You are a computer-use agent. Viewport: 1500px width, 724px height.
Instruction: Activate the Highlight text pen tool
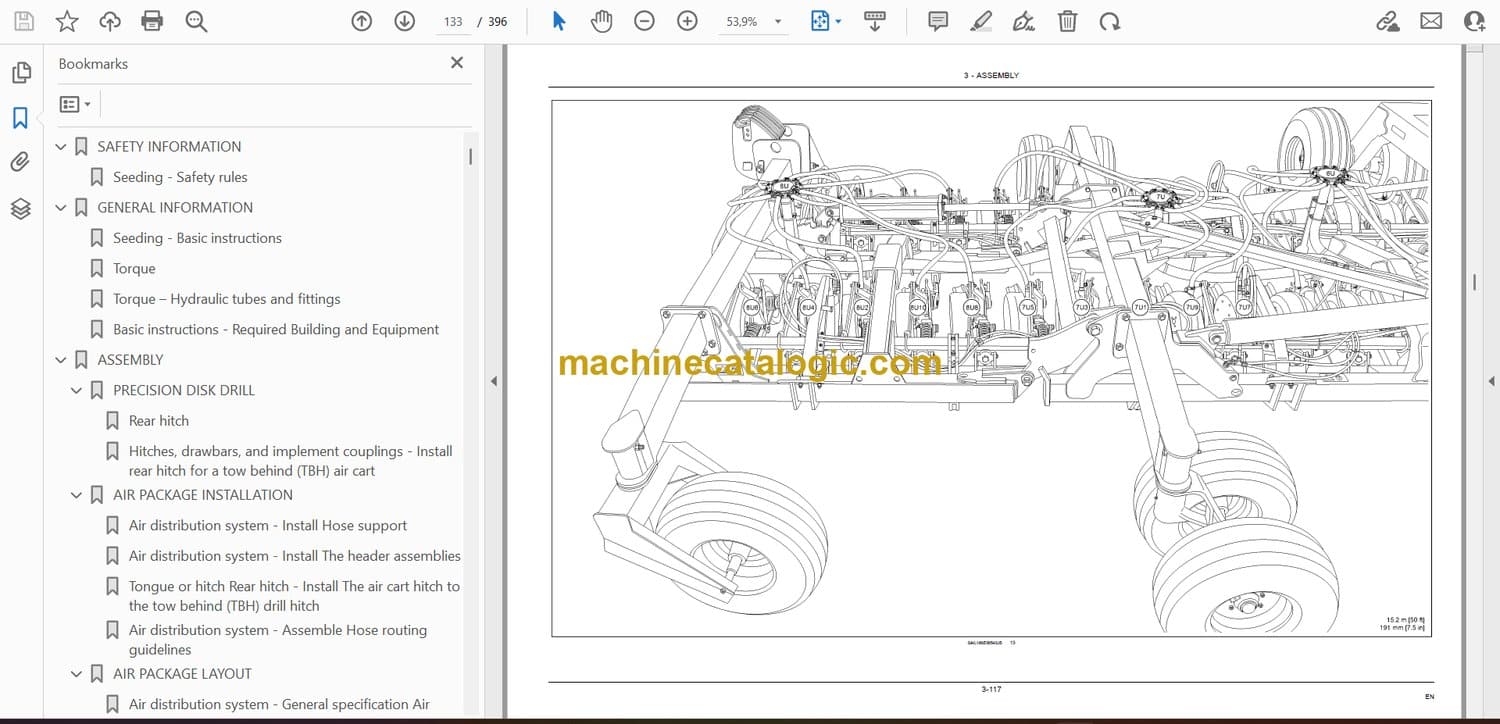coord(981,21)
